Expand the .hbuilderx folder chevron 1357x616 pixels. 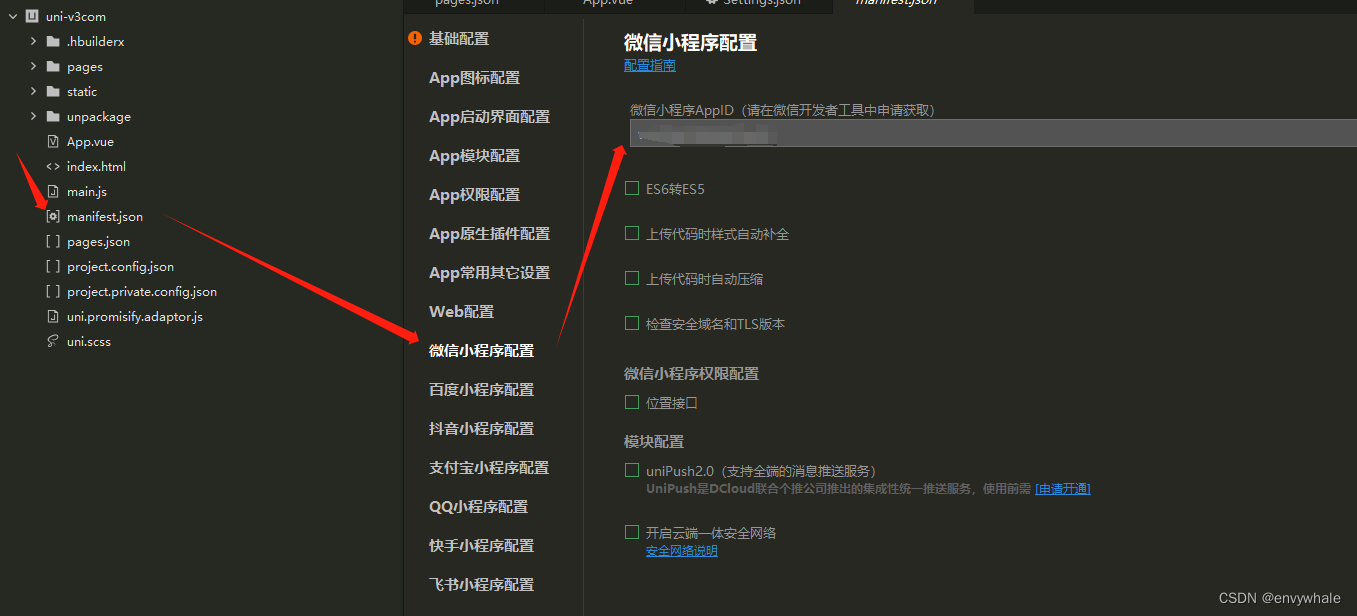click(33, 42)
